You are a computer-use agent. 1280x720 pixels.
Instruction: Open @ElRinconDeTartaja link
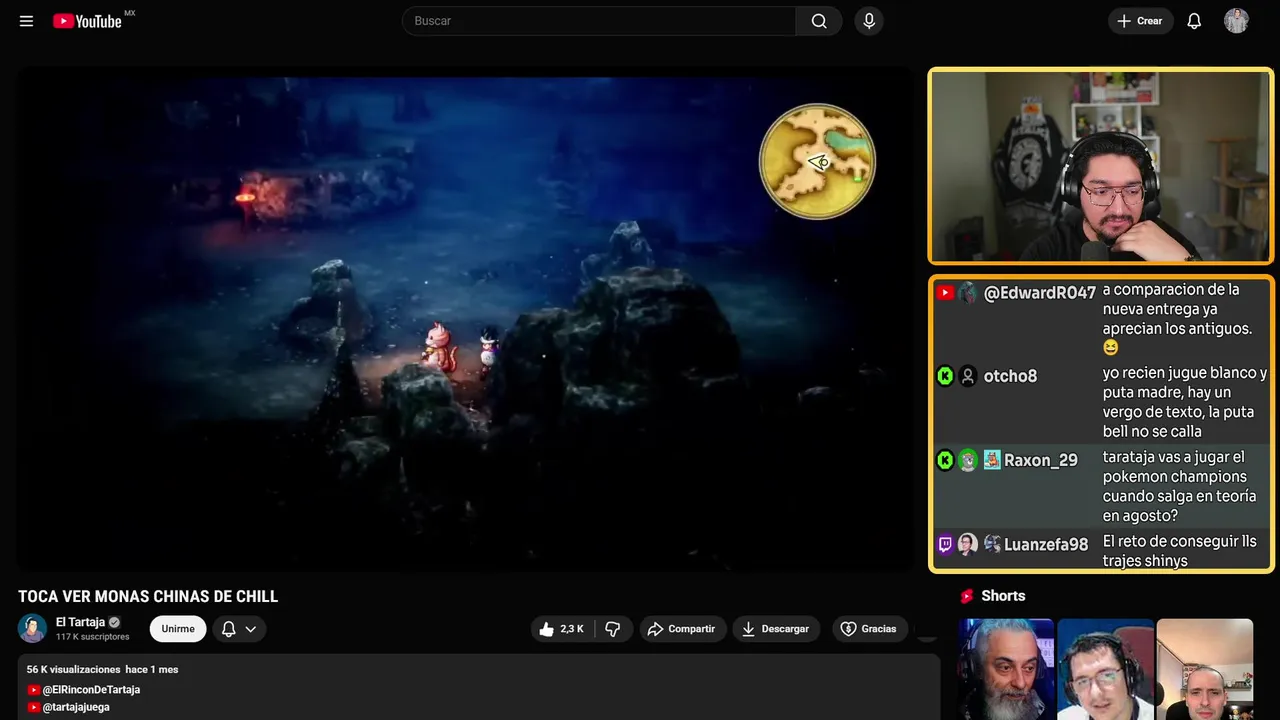[91, 690]
